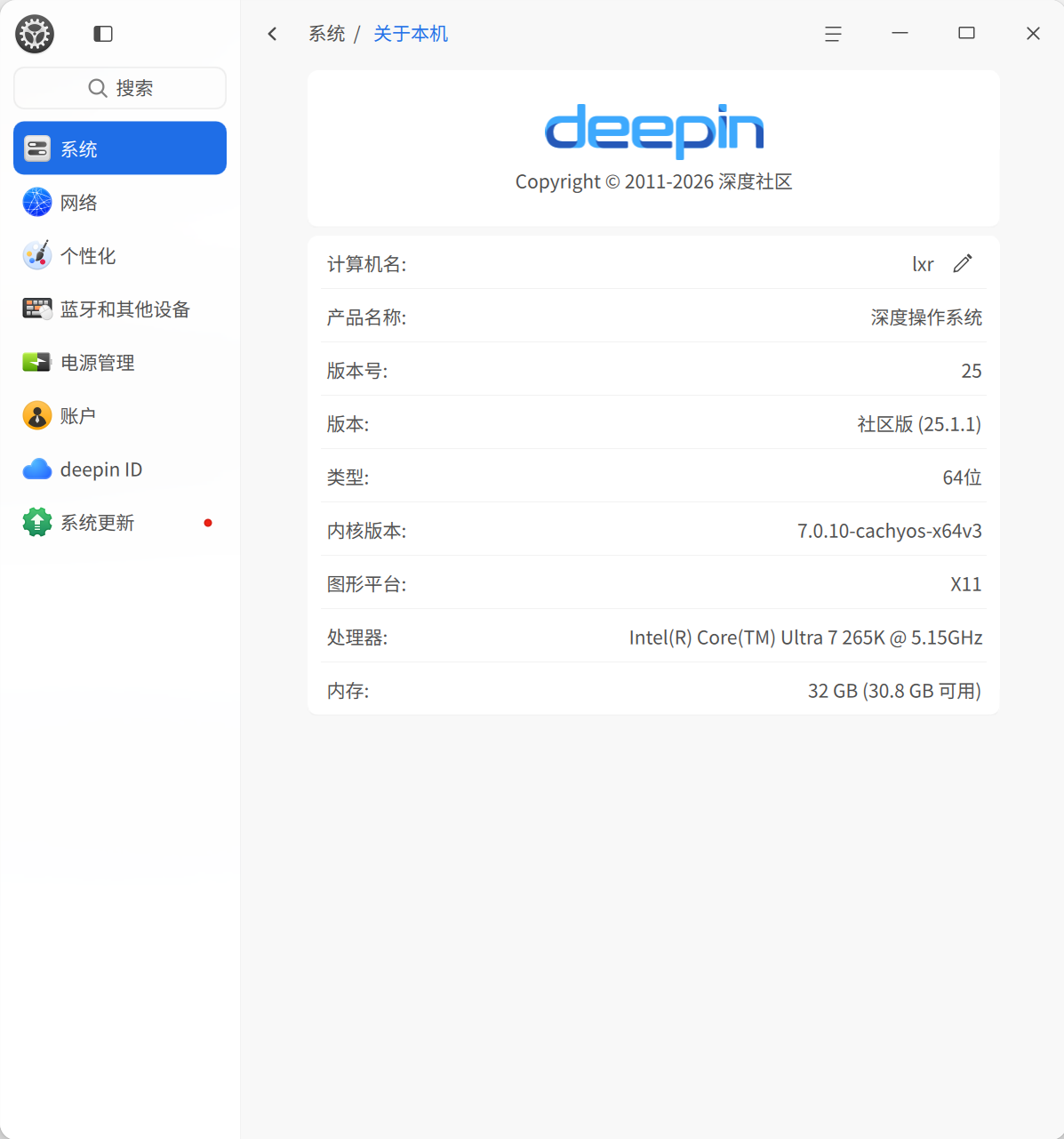The height and width of the screenshot is (1139, 1064).
Task: Maximize the settings window
Action: (966, 33)
